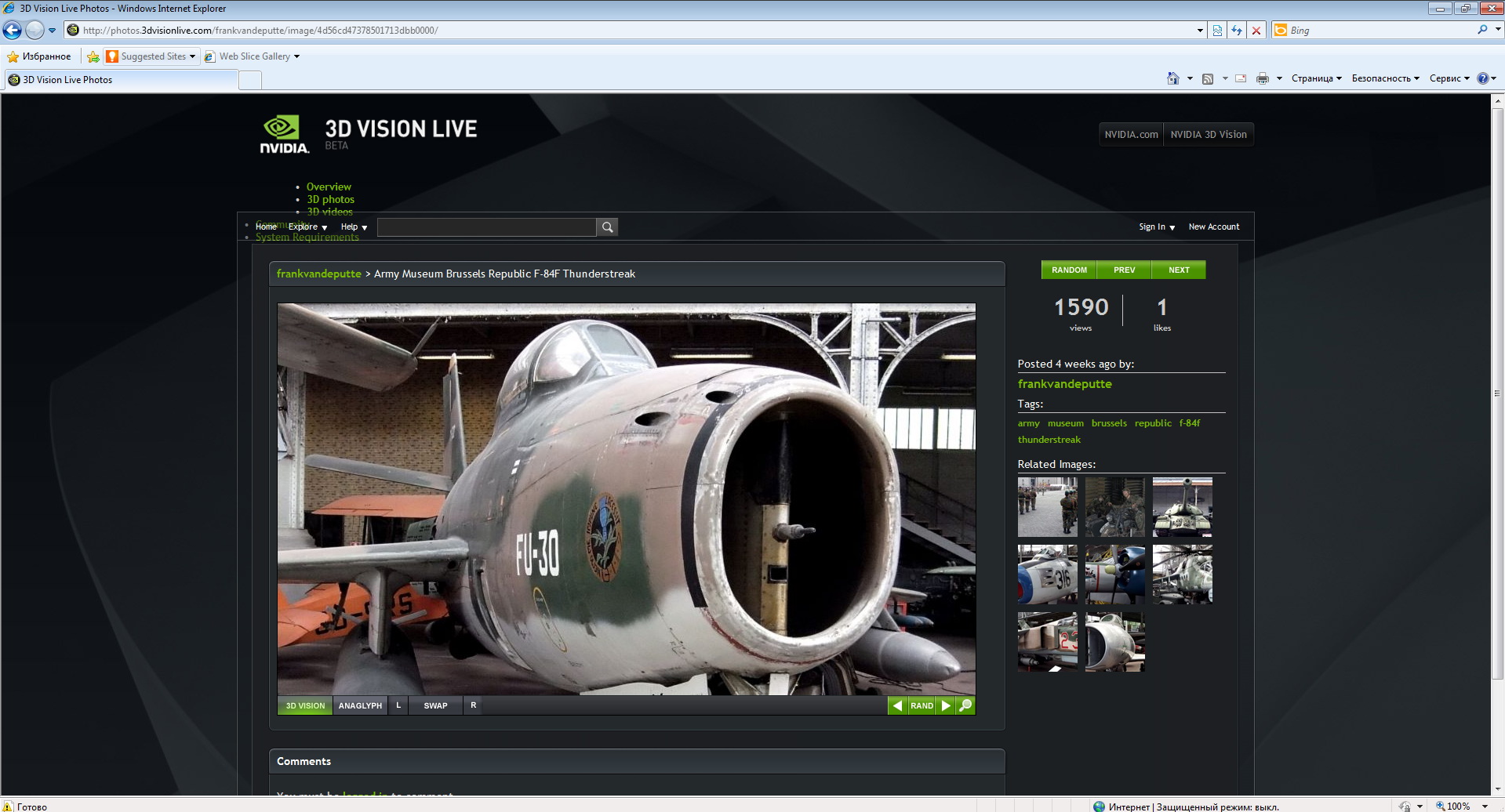This screenshot has height=812, width=1505.
Task: Click the Bing search magnifier icon
Action: (1481, 30)
